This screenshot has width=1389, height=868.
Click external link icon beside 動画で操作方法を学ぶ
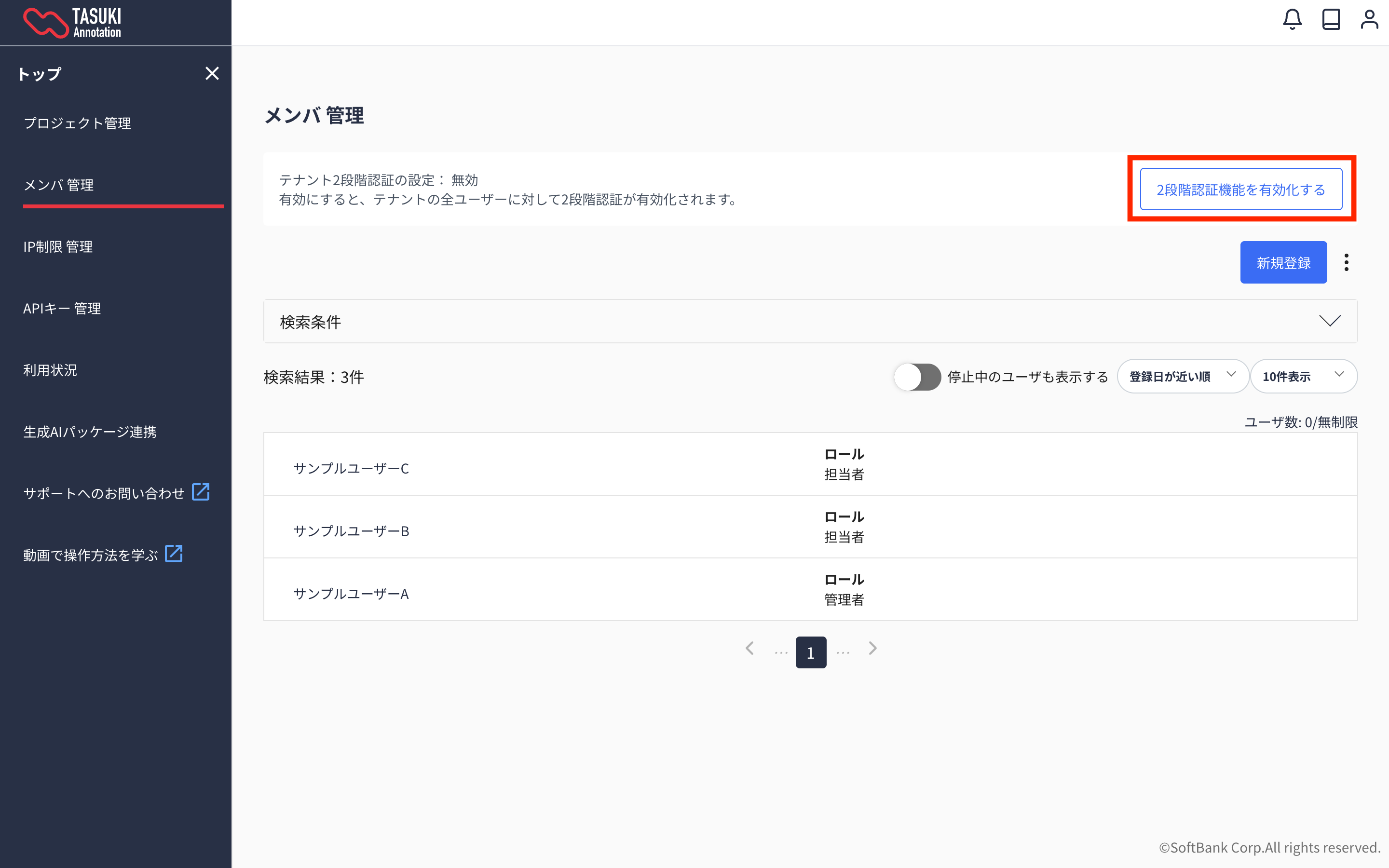tap(173, 554)
